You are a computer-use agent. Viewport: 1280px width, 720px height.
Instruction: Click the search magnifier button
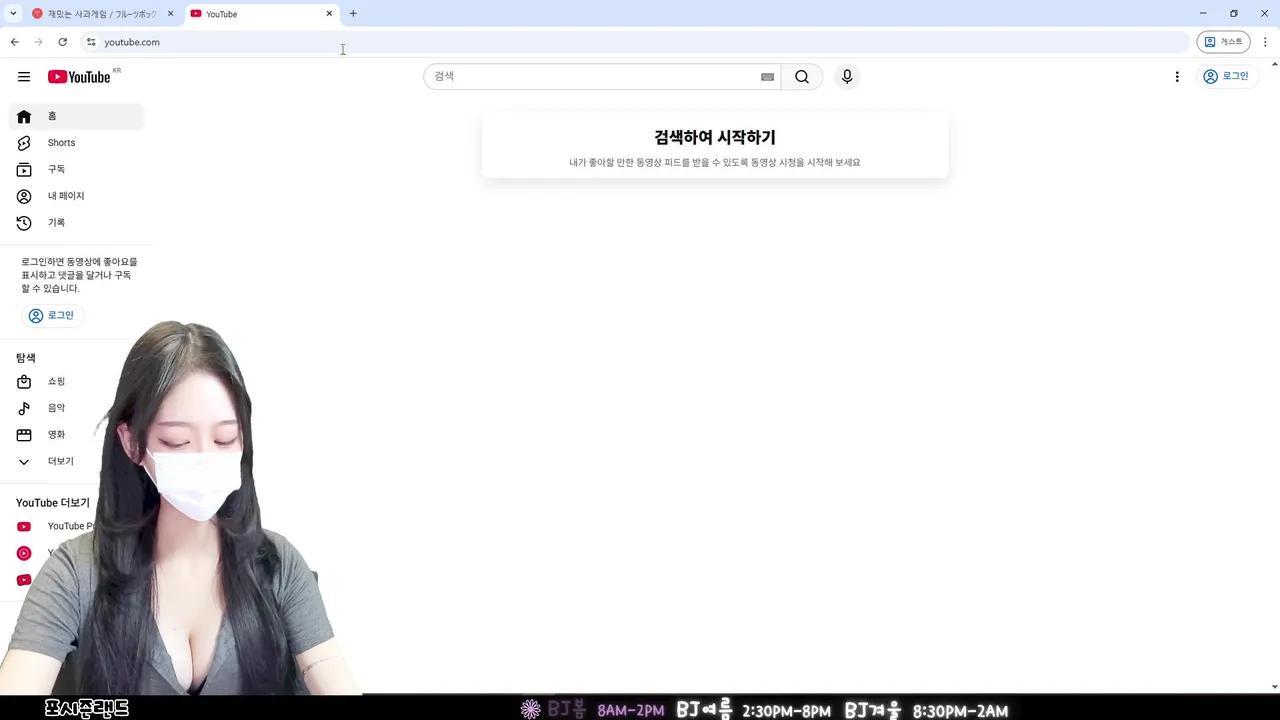802,77
